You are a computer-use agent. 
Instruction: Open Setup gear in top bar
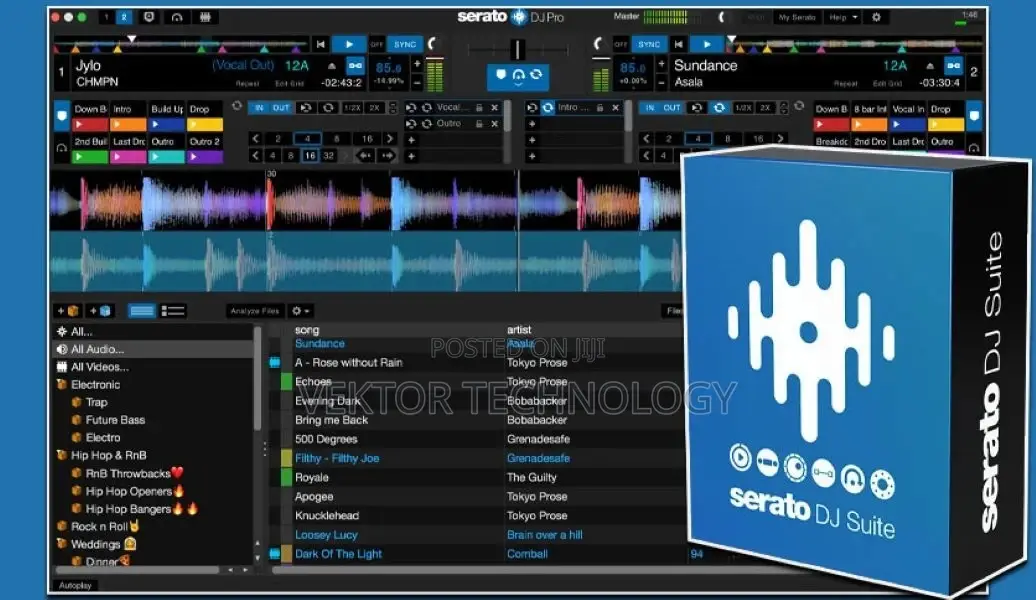[876, 17]
